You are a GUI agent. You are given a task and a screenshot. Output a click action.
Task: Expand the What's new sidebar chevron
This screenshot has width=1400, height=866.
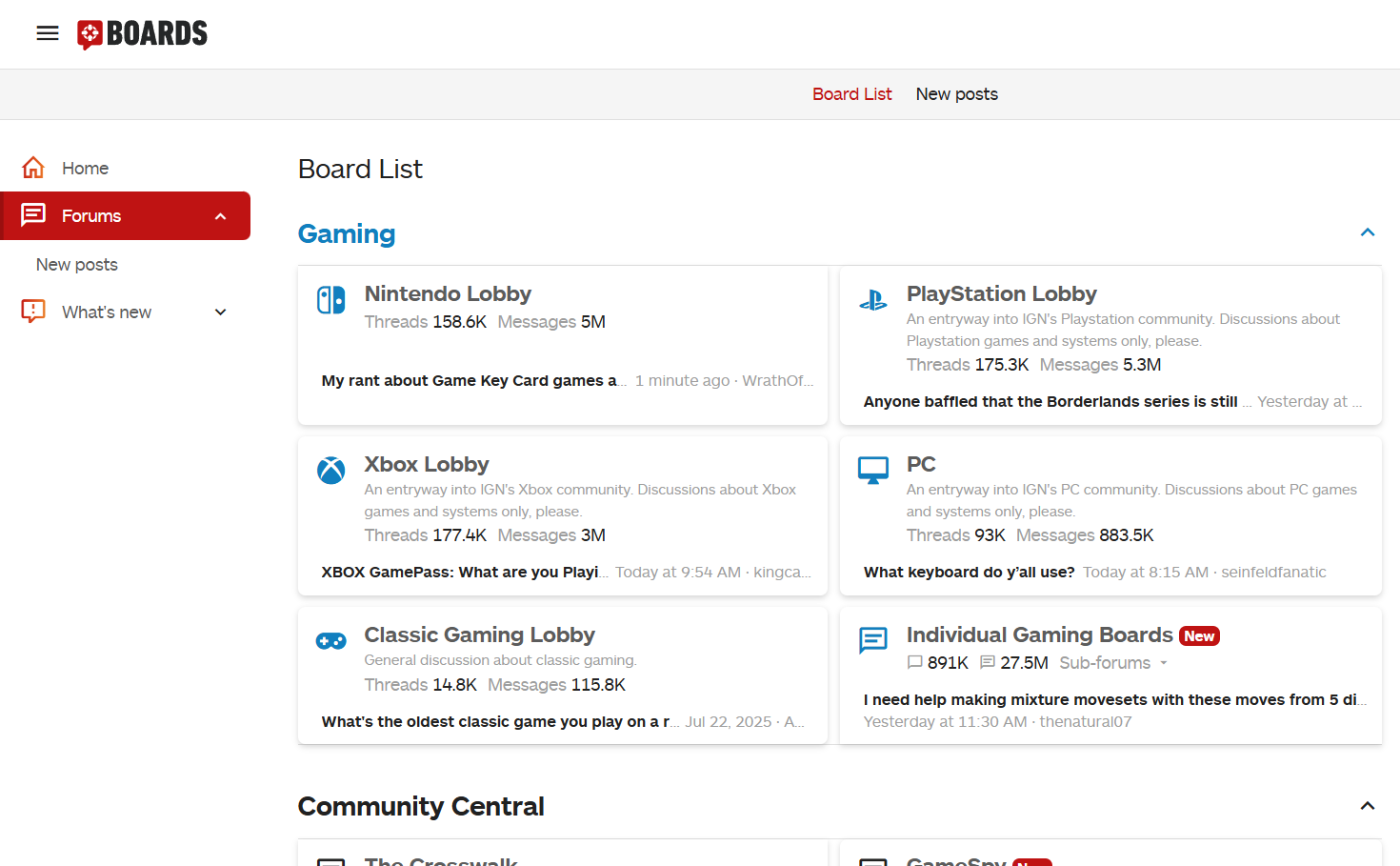(x=221, y=312)
